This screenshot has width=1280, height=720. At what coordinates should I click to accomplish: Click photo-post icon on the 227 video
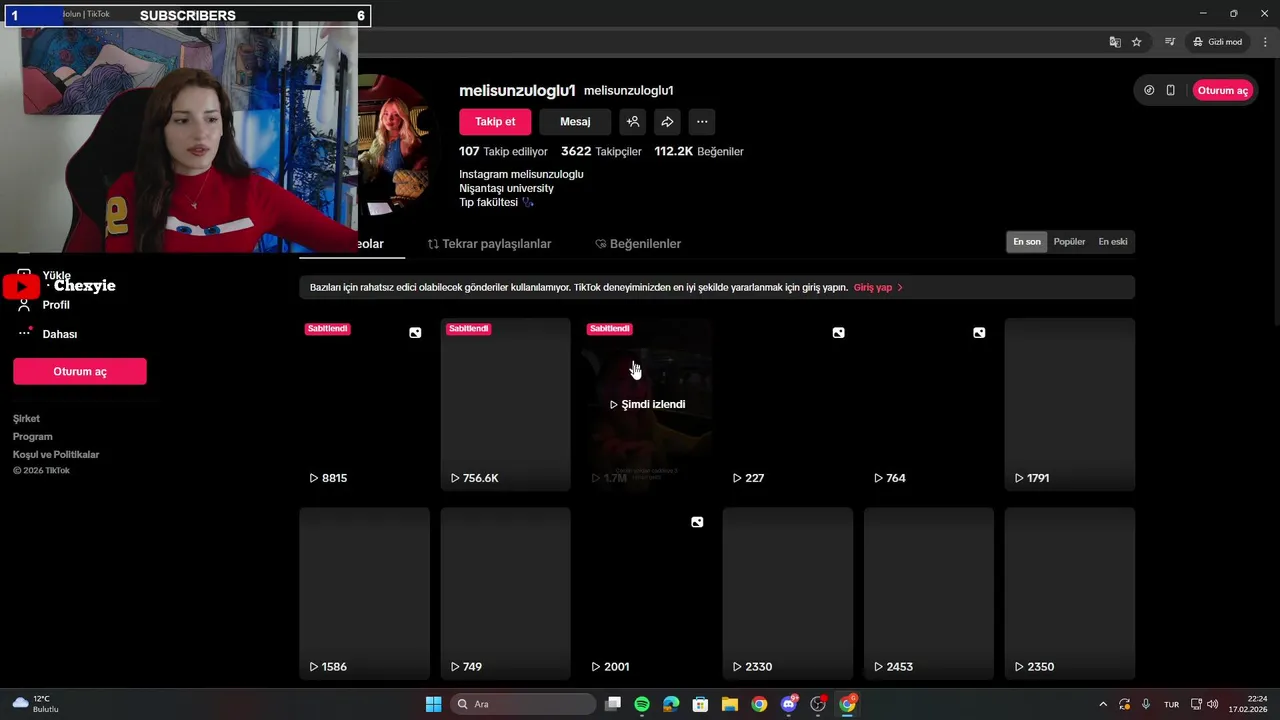(838, 333)
